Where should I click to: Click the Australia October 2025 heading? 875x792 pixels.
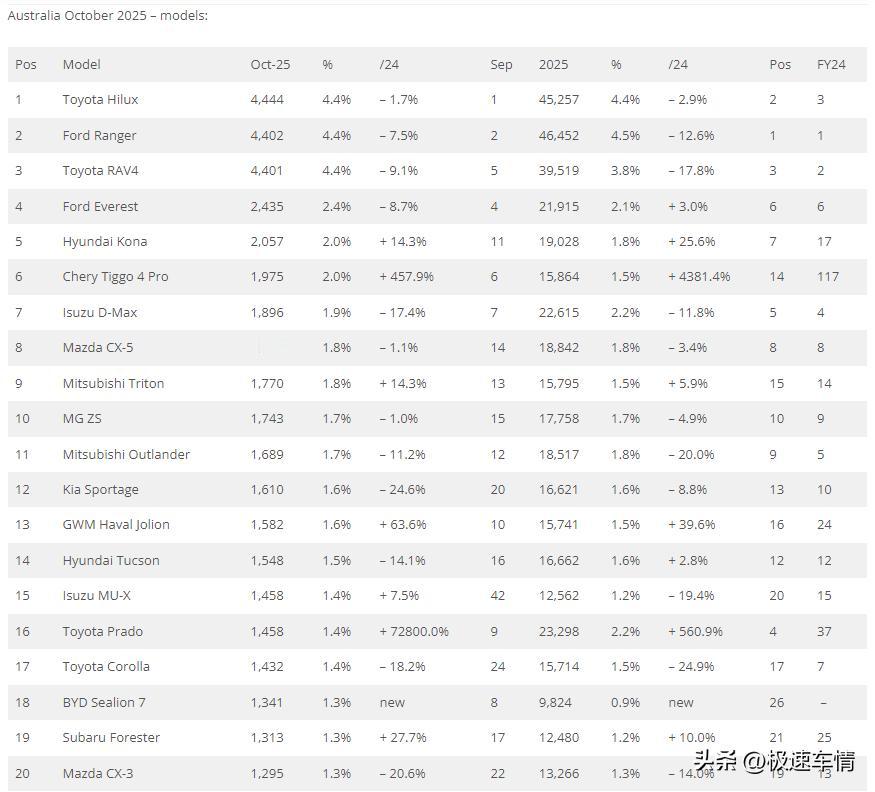click(107, 16)
